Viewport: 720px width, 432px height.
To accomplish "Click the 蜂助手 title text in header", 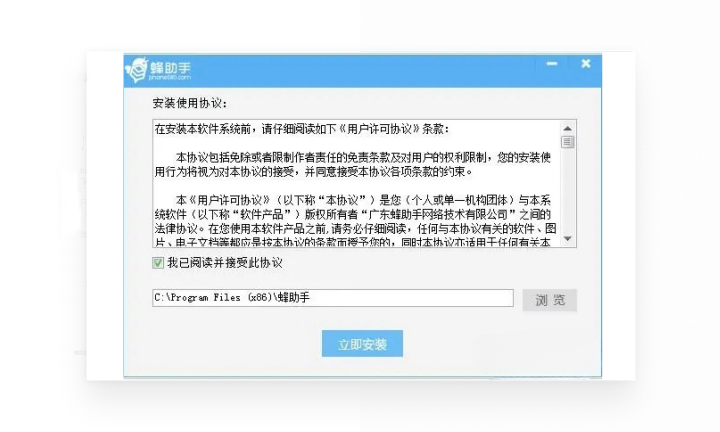I will [x=170, y=67].
